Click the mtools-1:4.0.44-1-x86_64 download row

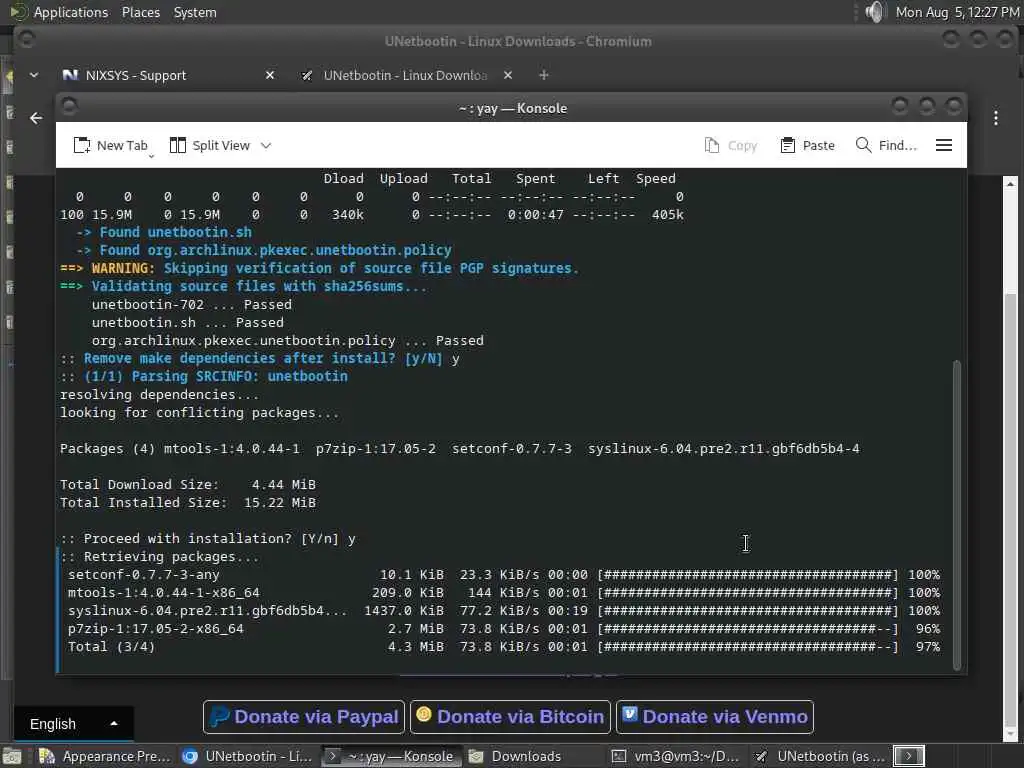(503, 593)
